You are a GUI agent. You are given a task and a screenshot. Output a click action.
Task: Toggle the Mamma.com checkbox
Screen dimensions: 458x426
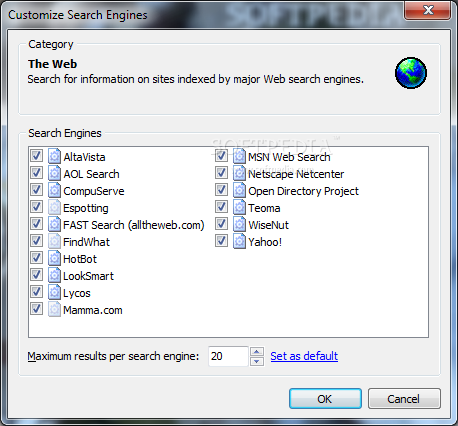pyautogui.click(x=36, y=309)
